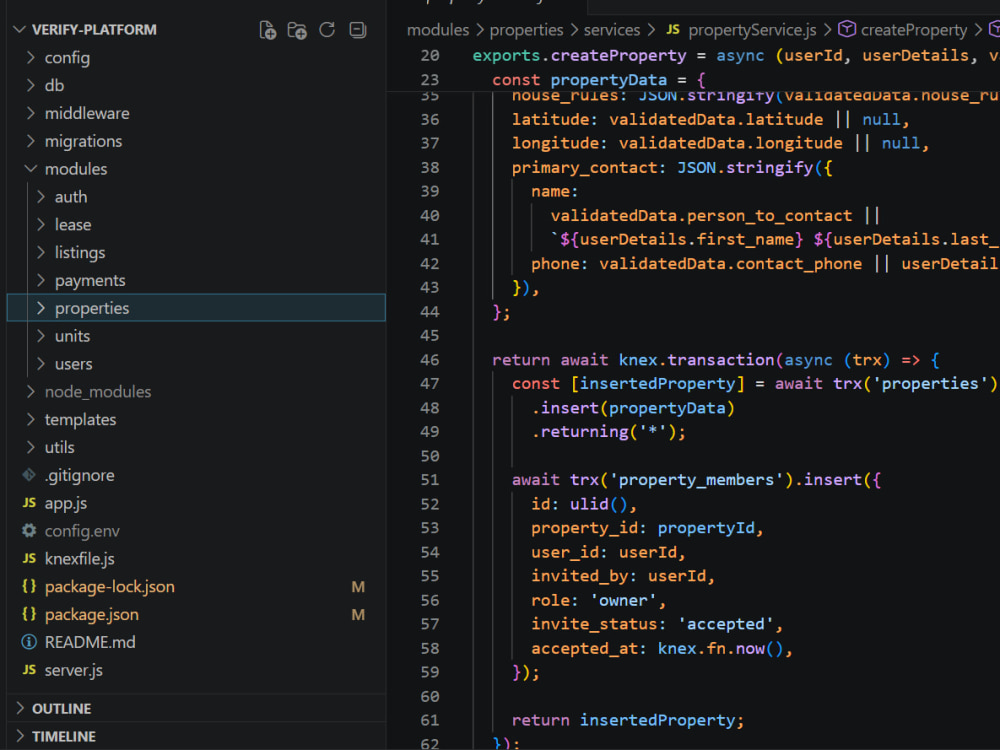Click line number 51 in the gutter
Viewport: 1000px width, 750px height.
429,480
